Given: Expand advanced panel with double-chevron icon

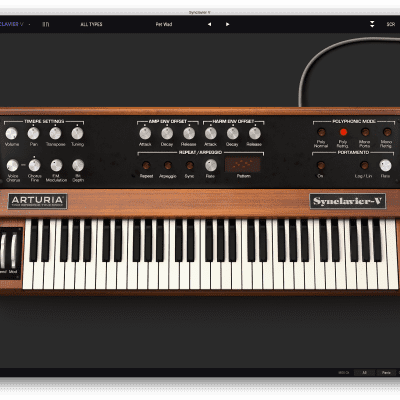Looking at the screenshot, I should (x=372, y=24).
